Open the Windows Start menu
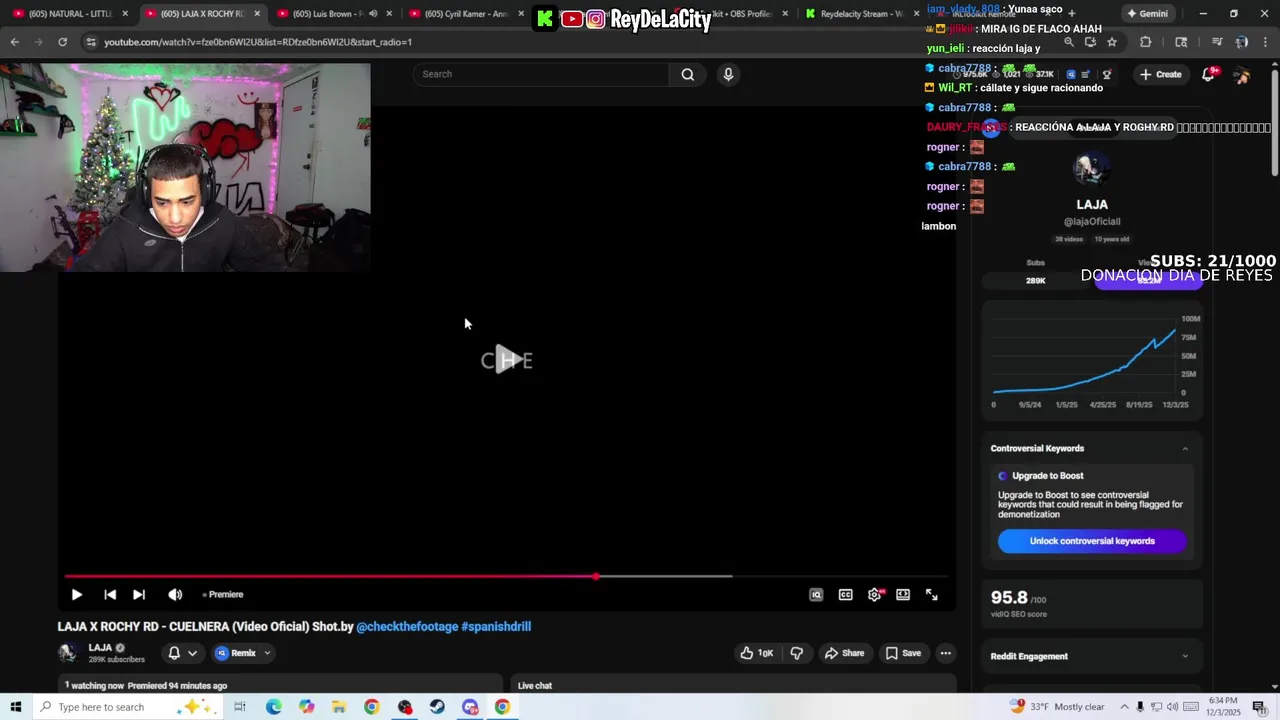The image size is (1280, 720). pos(15,707)
